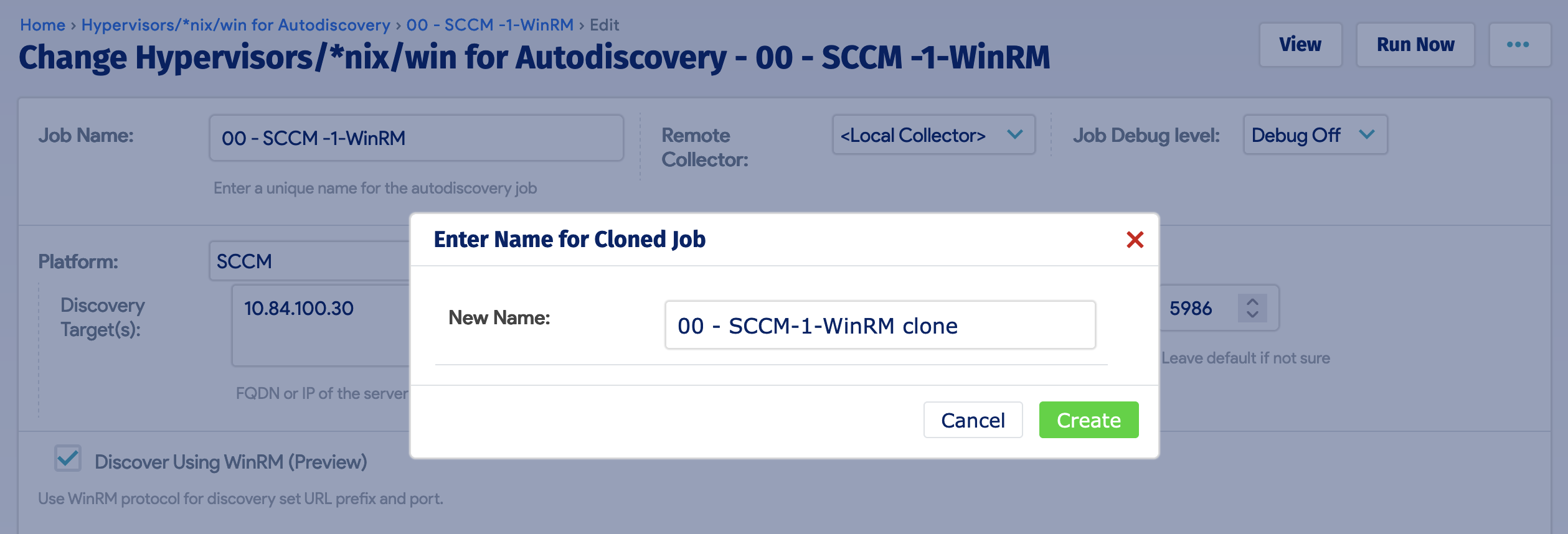This screenshot has height=534, width=1568.
Task: Click the Home breadcrumb link
Action: tap(42, 25)
